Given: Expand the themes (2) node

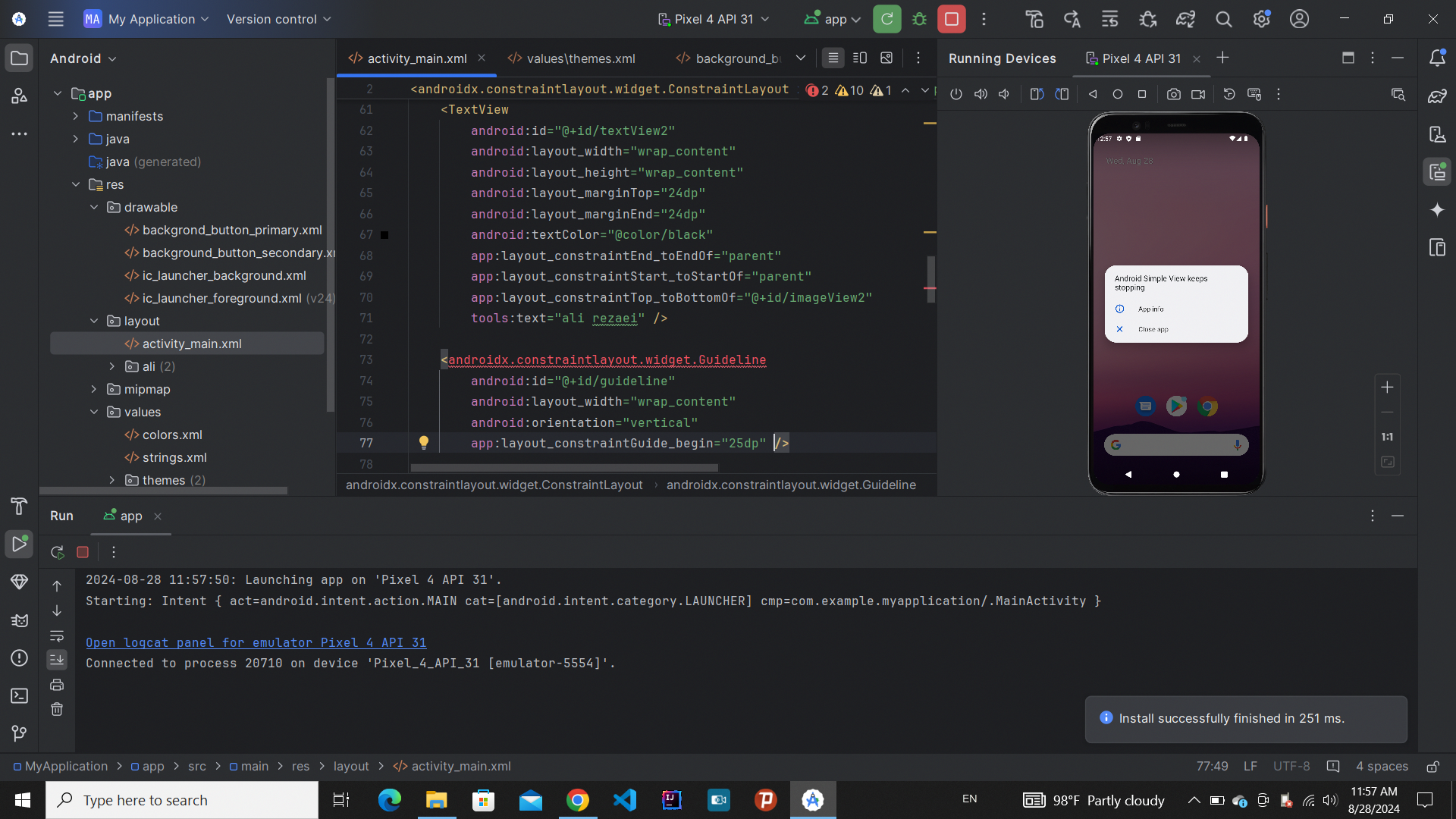Looking at the screenshot, I should [x=112, y=480].
